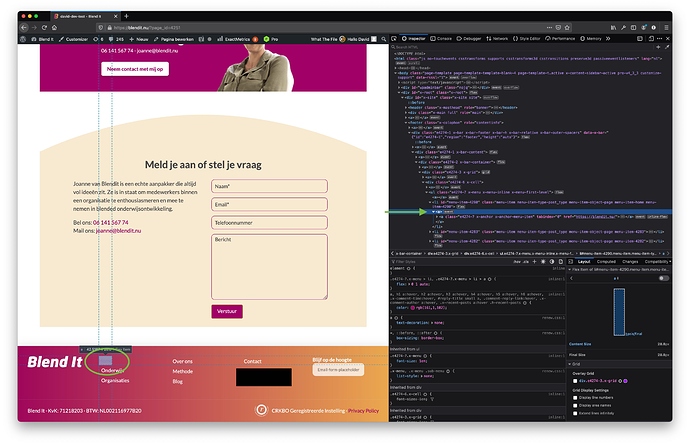
Task: Enable Display line numbers checkbox
Action: [575, 397]
